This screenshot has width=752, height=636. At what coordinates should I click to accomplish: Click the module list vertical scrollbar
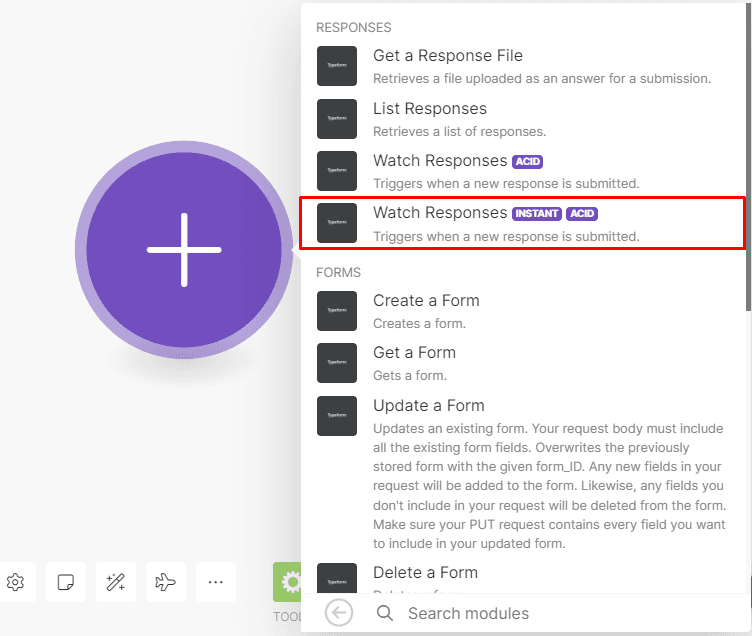pos(747,150)
